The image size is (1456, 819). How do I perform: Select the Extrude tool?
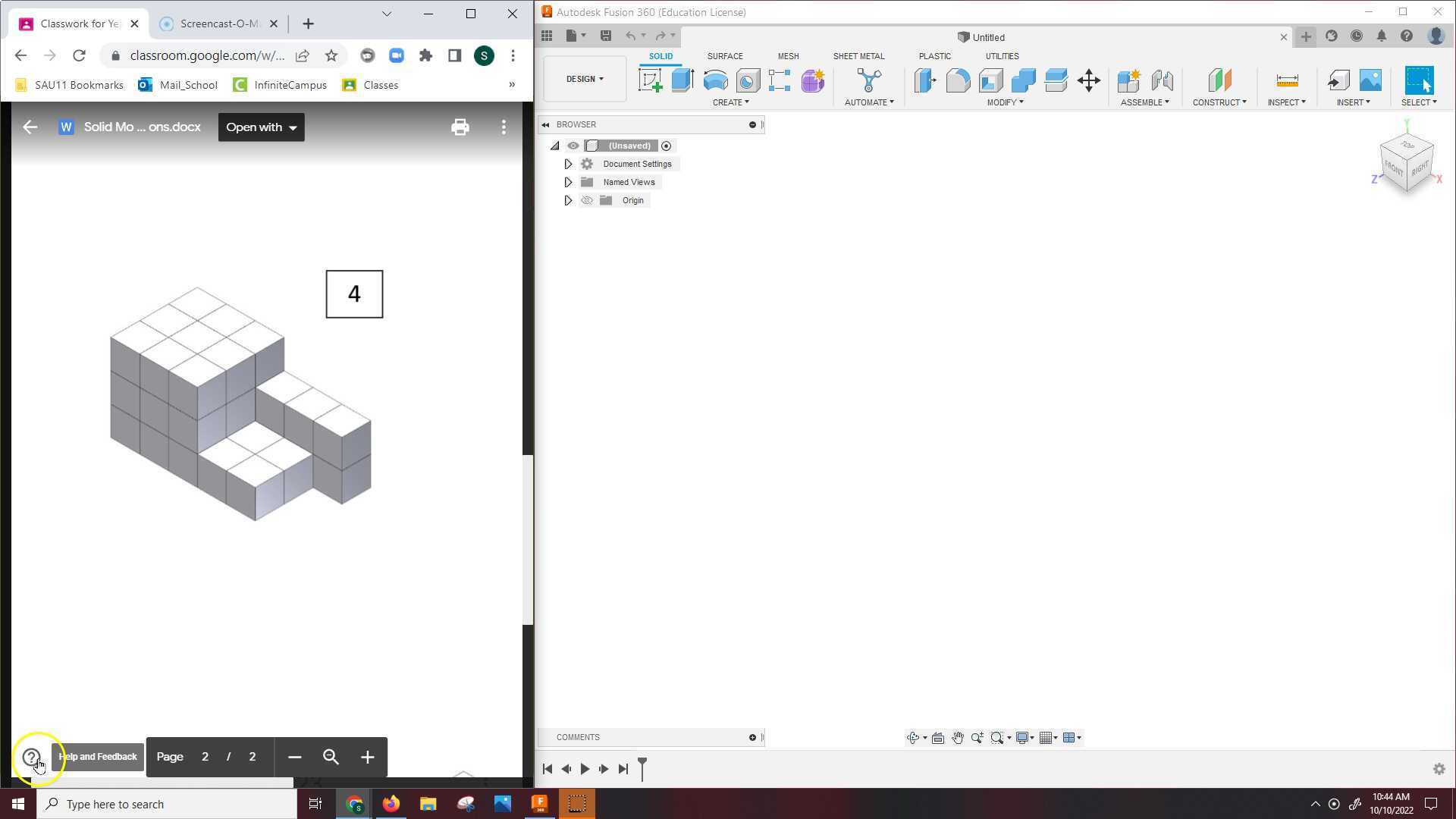coord(682,81)
